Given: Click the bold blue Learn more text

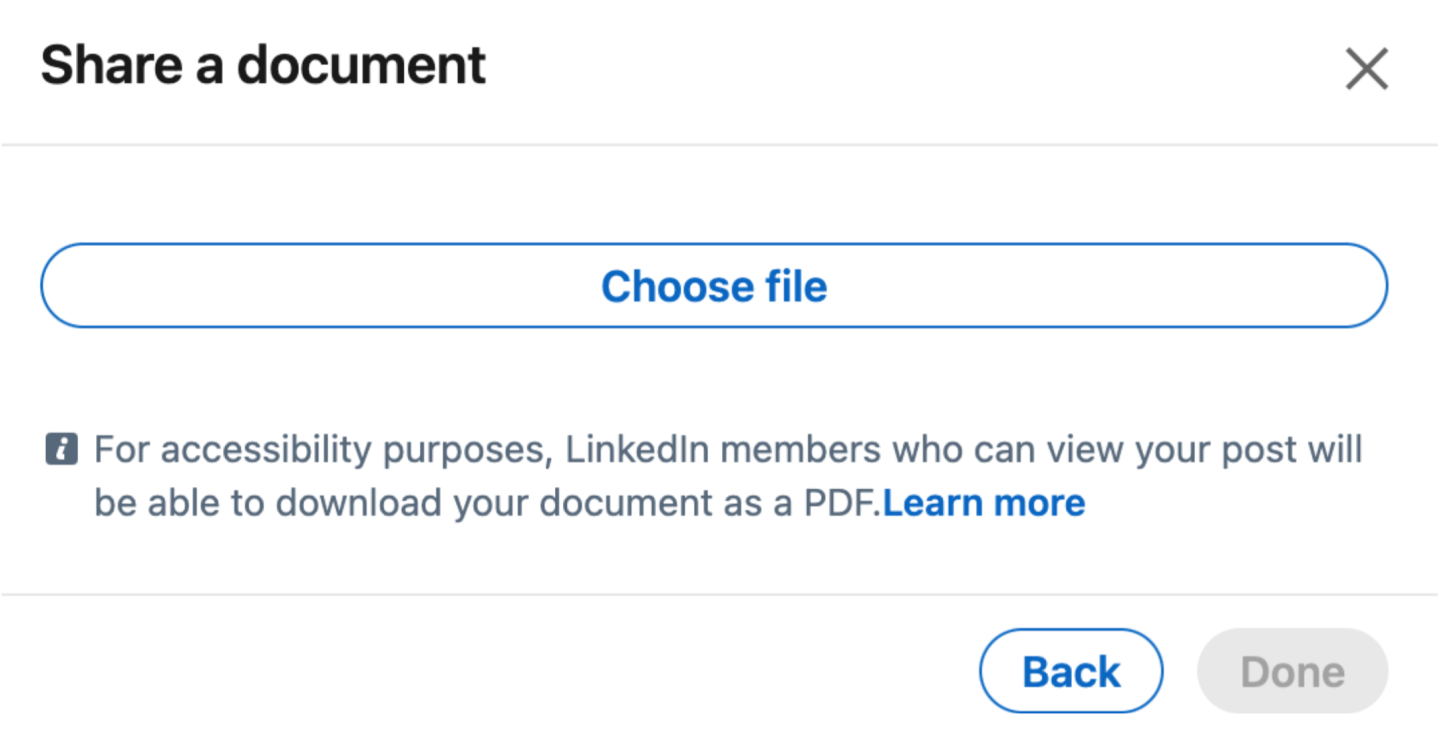Looking at the screenshot, I should (x=984, y=502).
